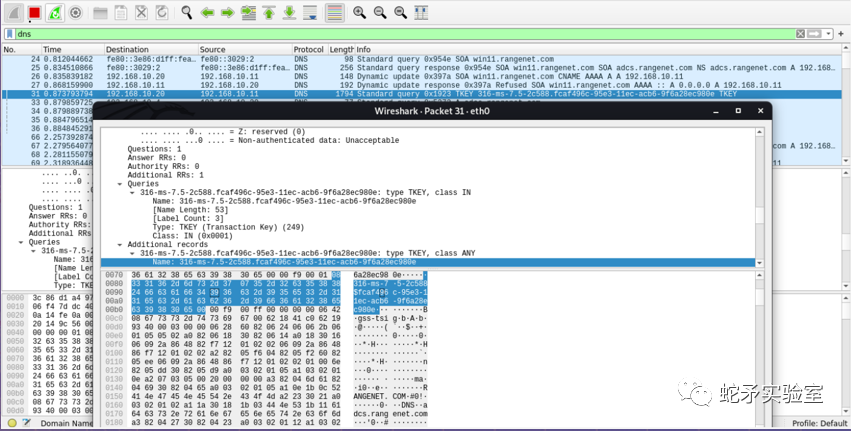Click into the dns filter field
This screenshot has width=851, height=431.
(404, 34)
